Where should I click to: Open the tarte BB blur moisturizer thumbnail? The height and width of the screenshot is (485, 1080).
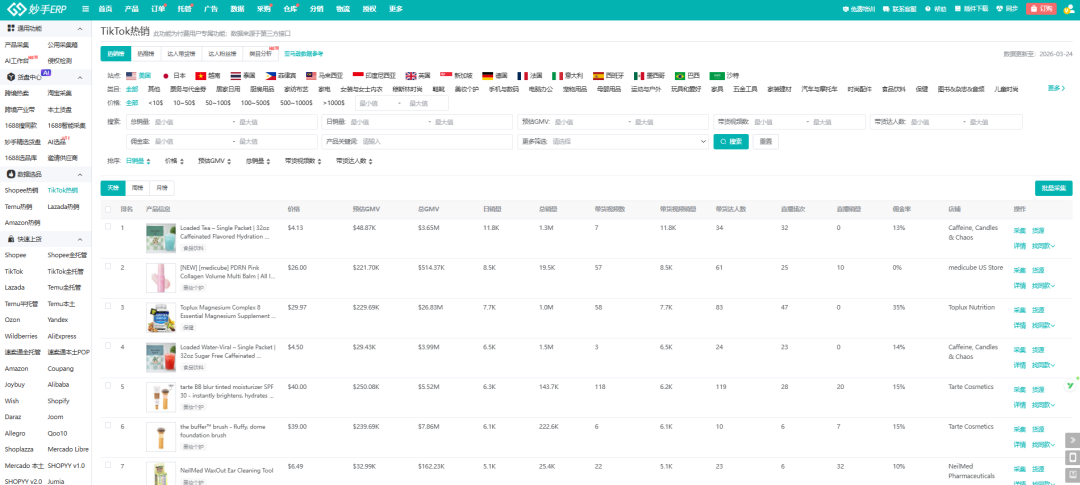pos(160,397)
